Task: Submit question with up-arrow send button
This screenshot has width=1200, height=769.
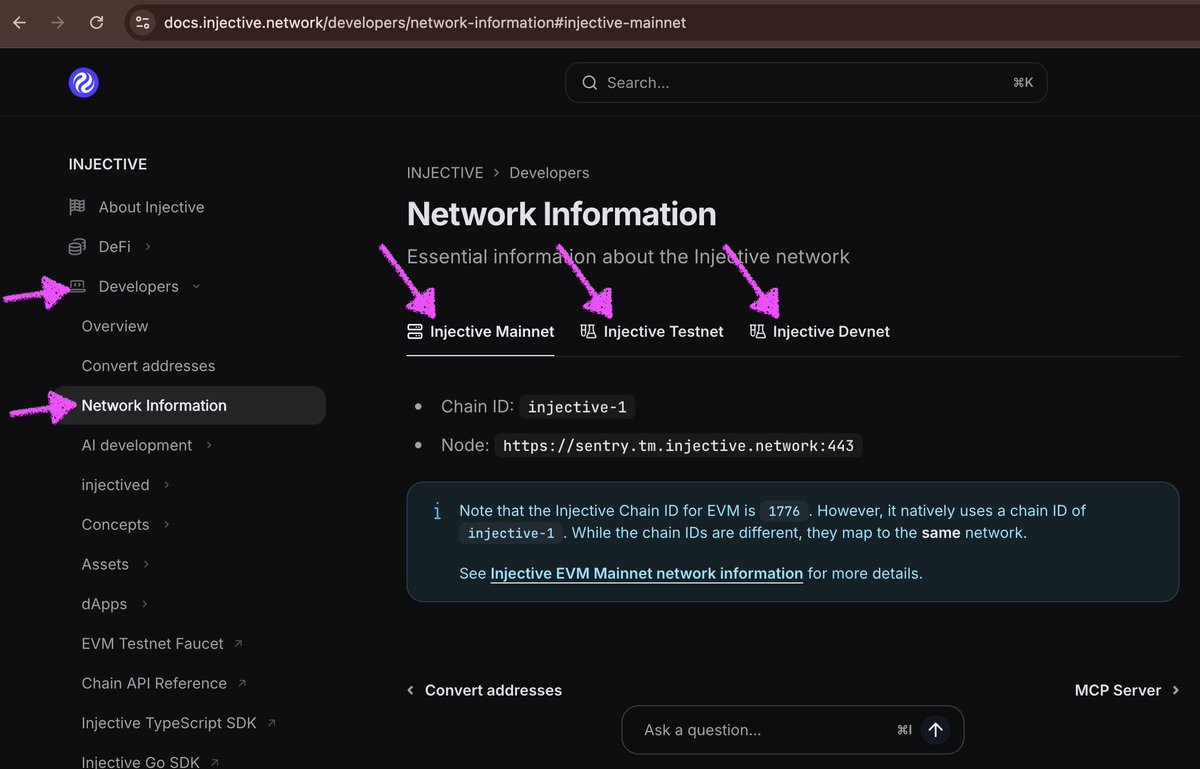Action: pyautogui.click(x=935, y=730)
